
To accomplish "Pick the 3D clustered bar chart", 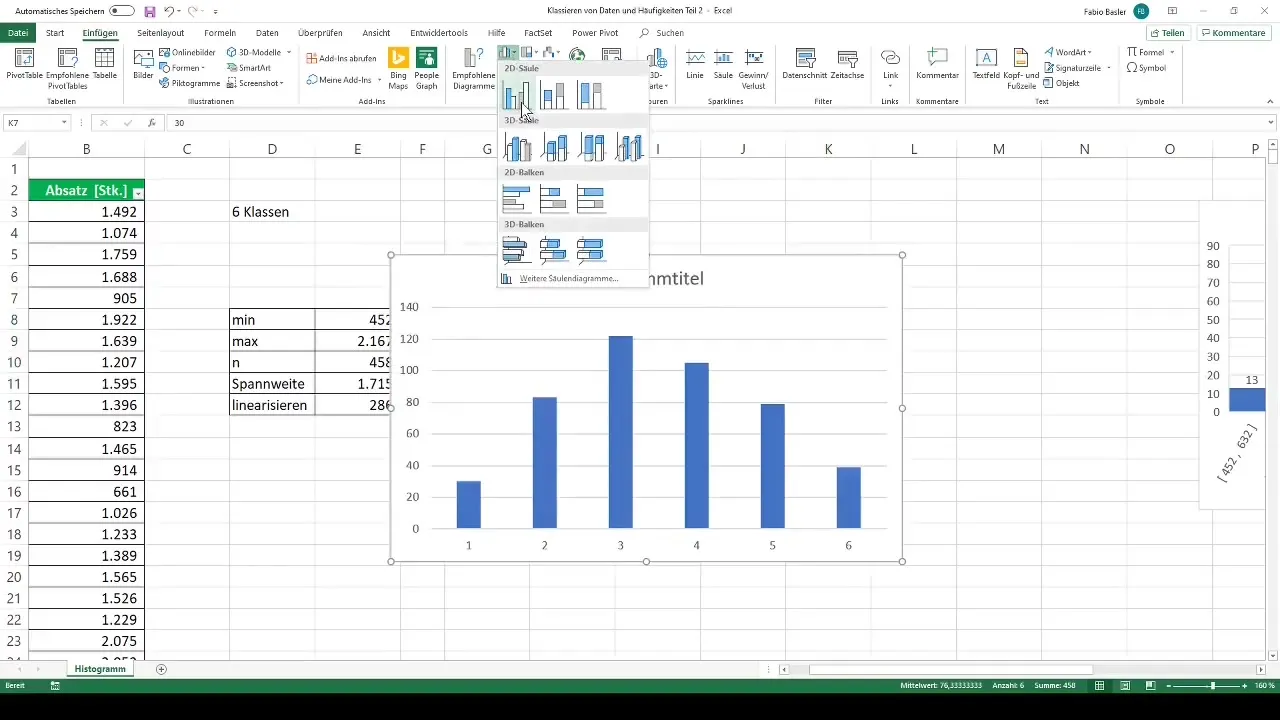I will pos(517,250).
